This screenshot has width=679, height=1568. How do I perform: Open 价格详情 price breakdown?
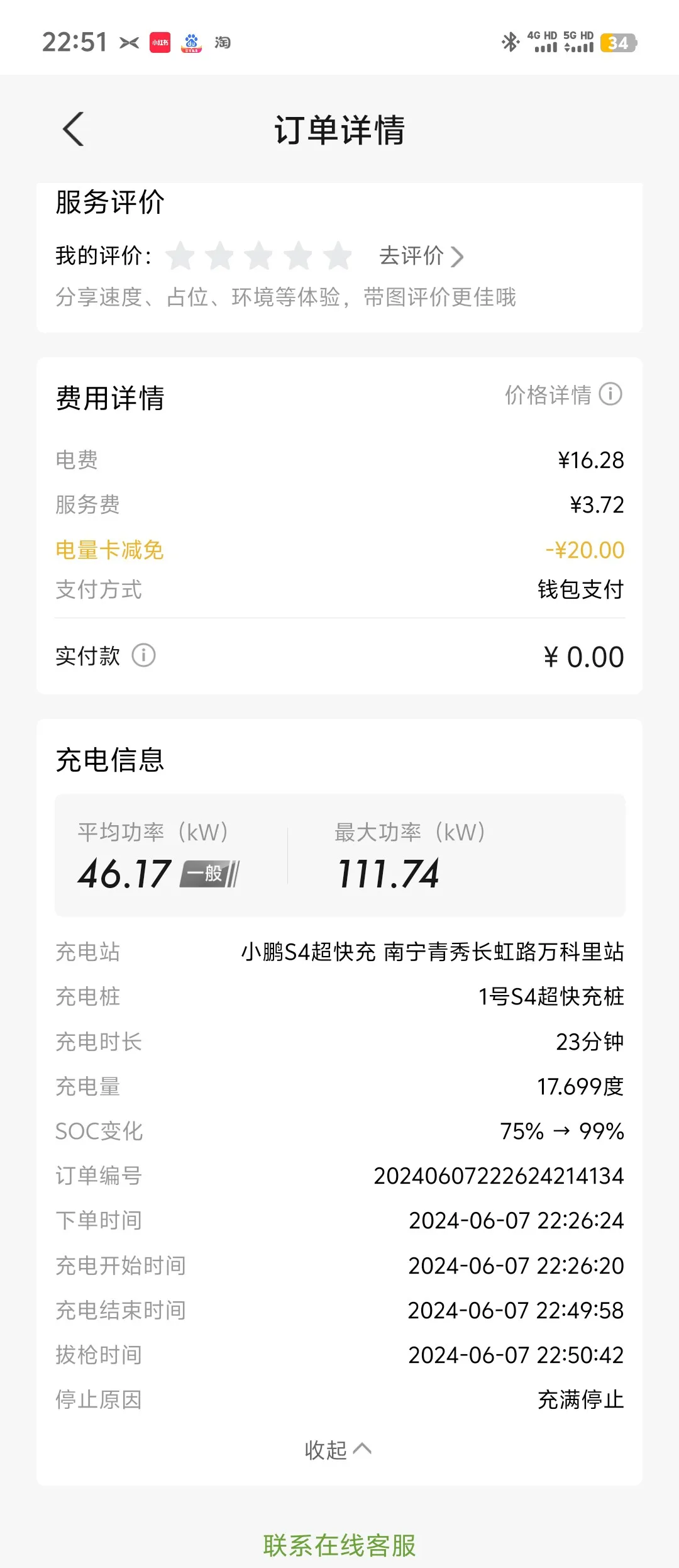548,395
